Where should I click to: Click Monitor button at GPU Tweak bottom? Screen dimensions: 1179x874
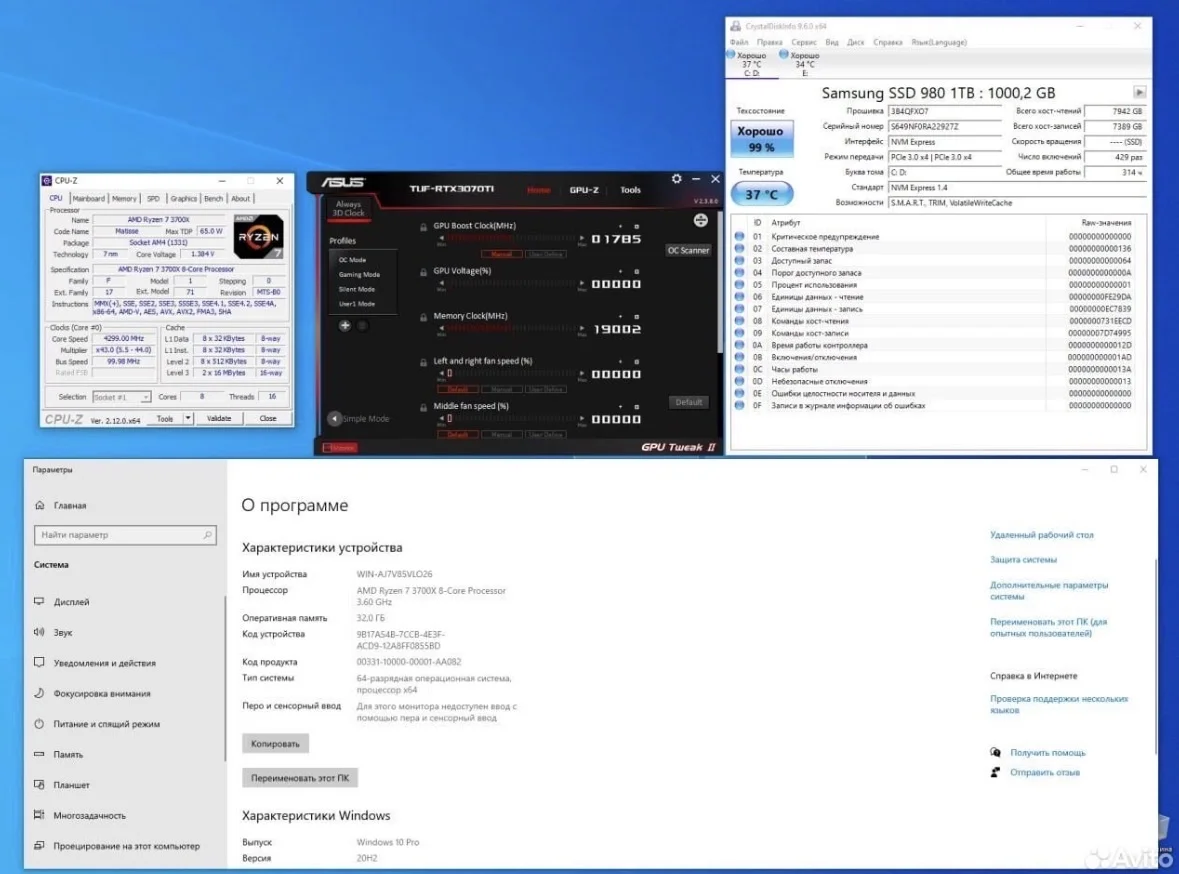pyautogui.click(x=341, y=448)
